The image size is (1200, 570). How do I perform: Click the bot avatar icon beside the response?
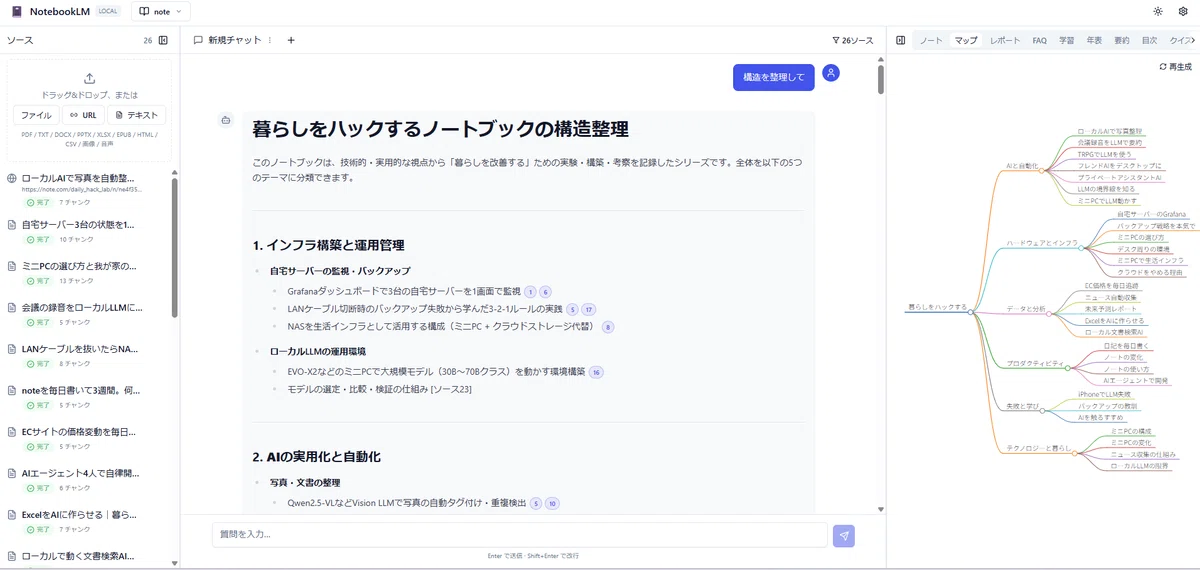tap(226, 120)
